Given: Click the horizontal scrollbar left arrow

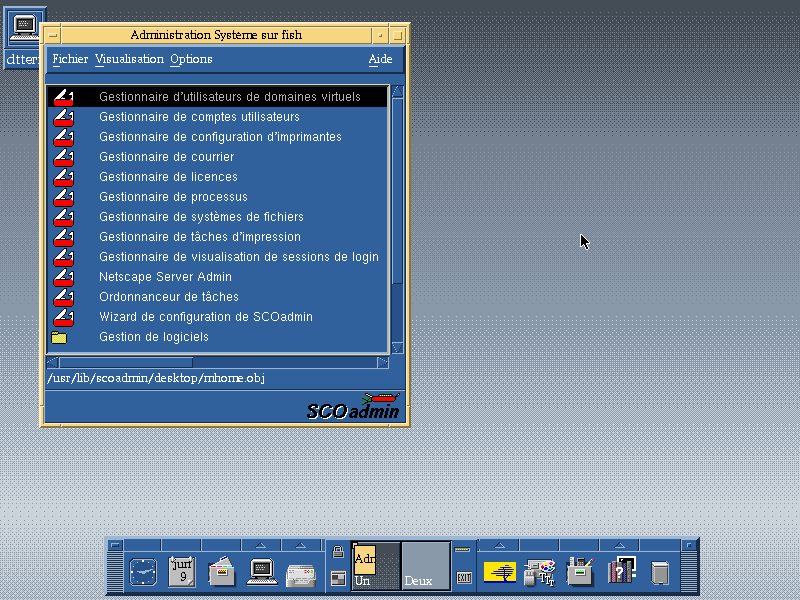Looking at the screenshot, I should 53,363.
